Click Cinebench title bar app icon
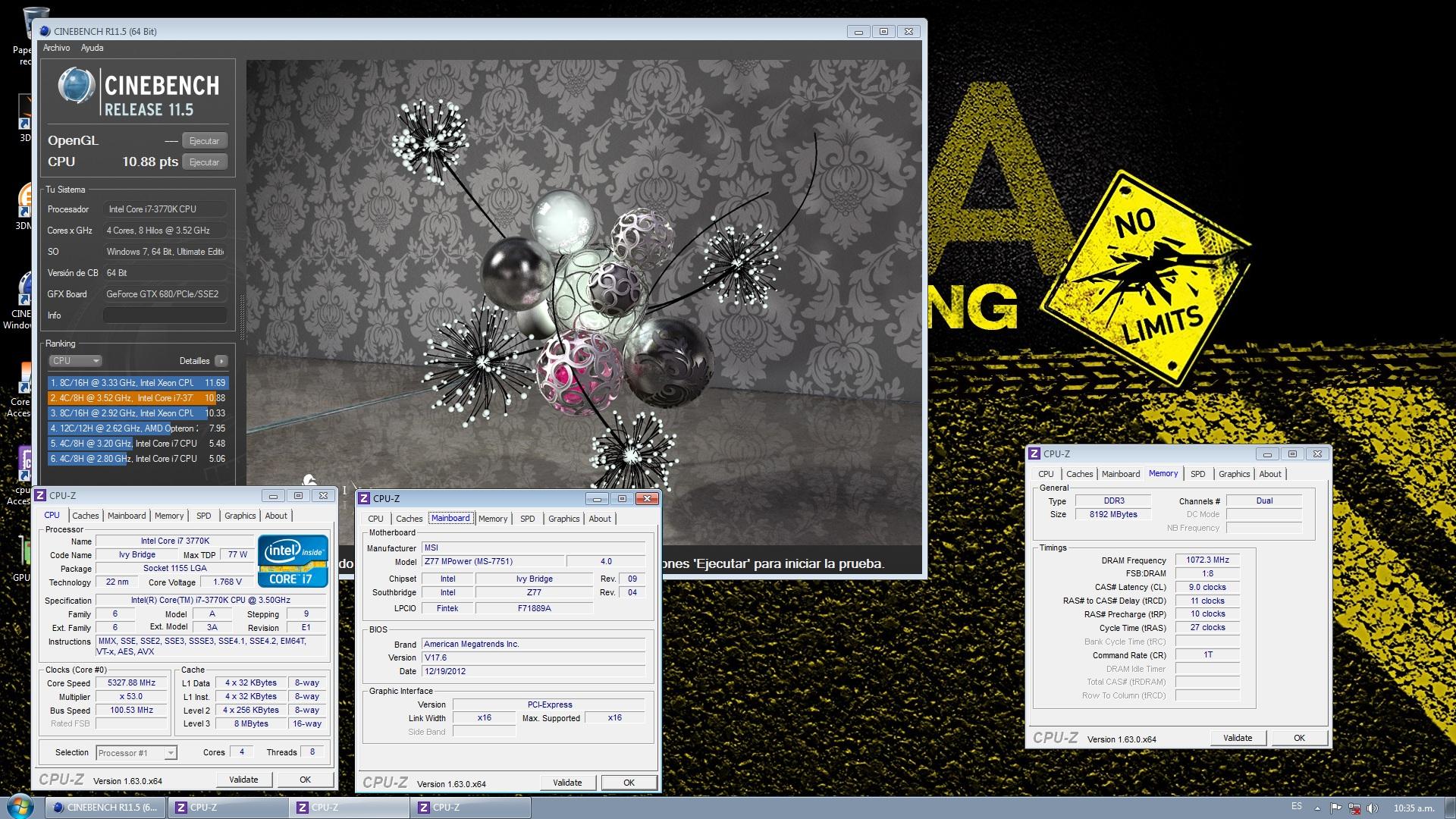 tap(45, 31)
